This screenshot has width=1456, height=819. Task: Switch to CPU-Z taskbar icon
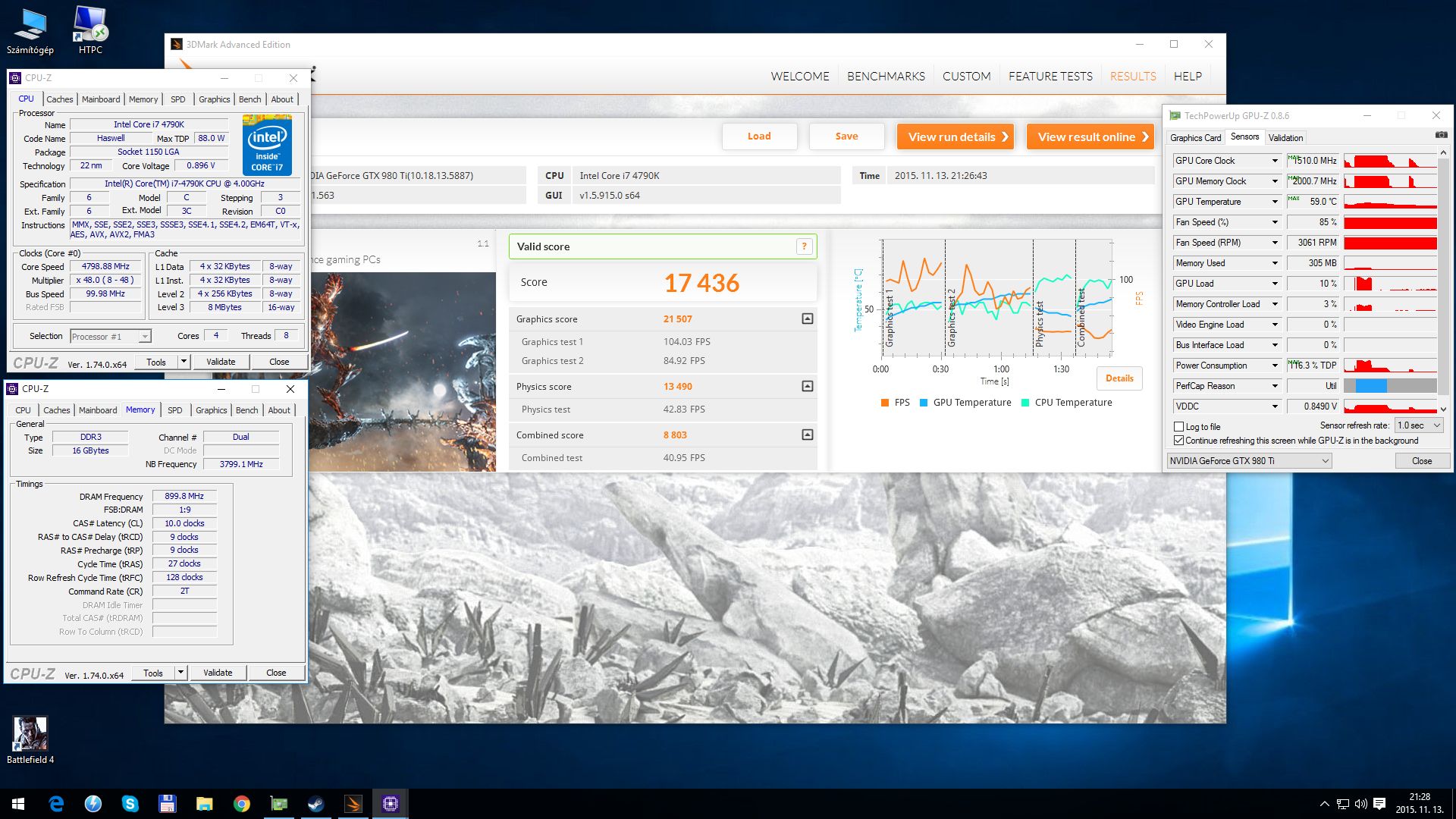pyautogui.click(x=390, y=804)
